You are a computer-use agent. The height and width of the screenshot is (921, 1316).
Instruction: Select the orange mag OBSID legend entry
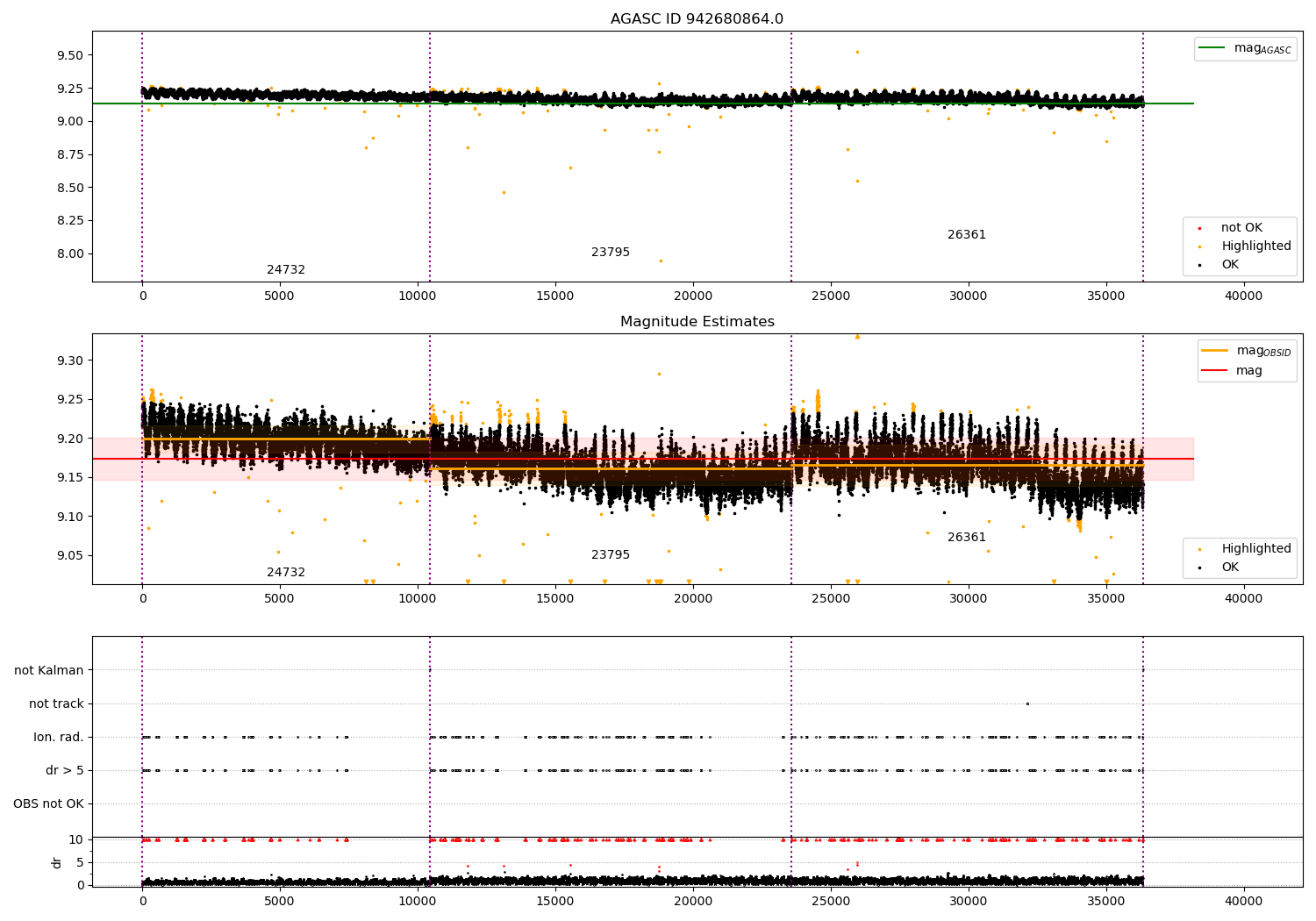click(1246, 351)
